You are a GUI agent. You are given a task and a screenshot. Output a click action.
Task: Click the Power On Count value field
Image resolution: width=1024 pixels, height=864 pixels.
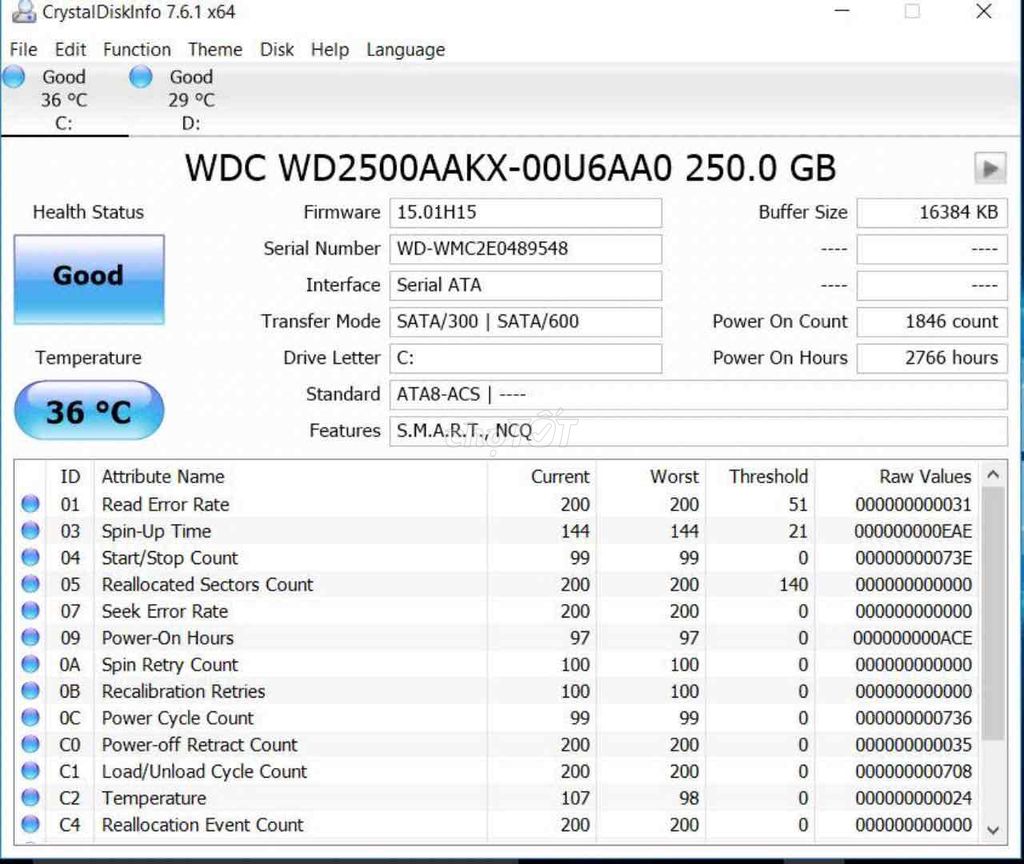[932, 322]
